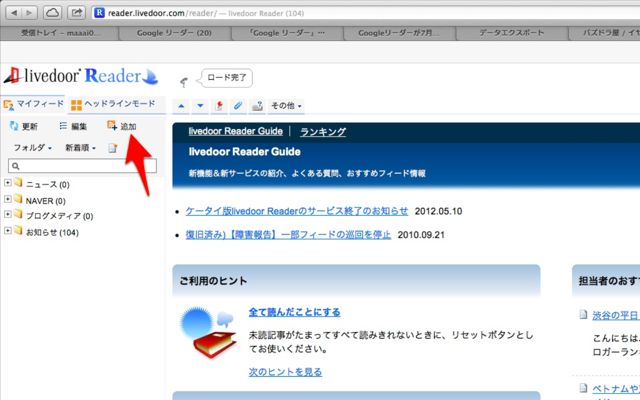Screen dimensions: 640x400
Task: Switch to the 「Google リーダー」 browser tab
Action: [x=287, y=33]
